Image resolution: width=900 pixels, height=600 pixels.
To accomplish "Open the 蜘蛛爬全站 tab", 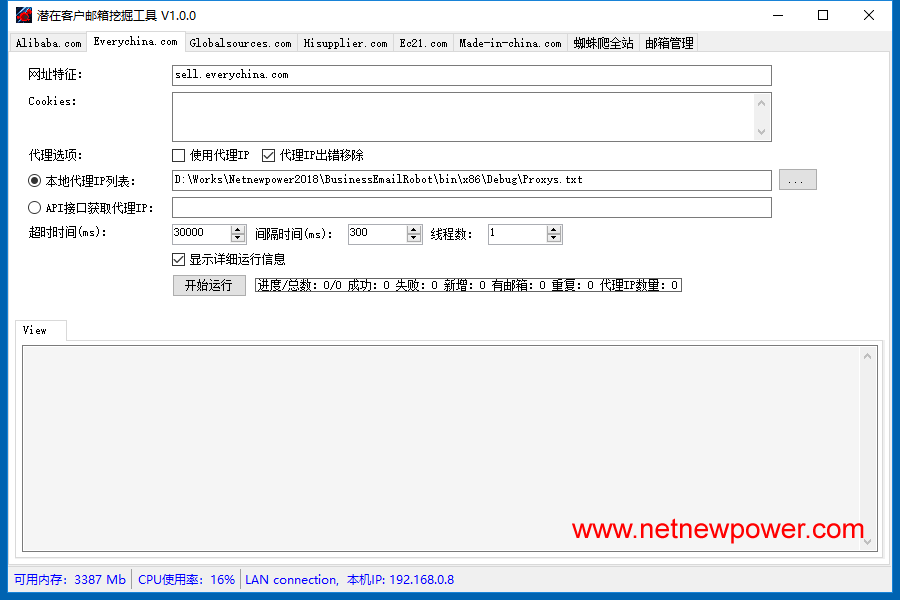I will (x=603, y=43).
